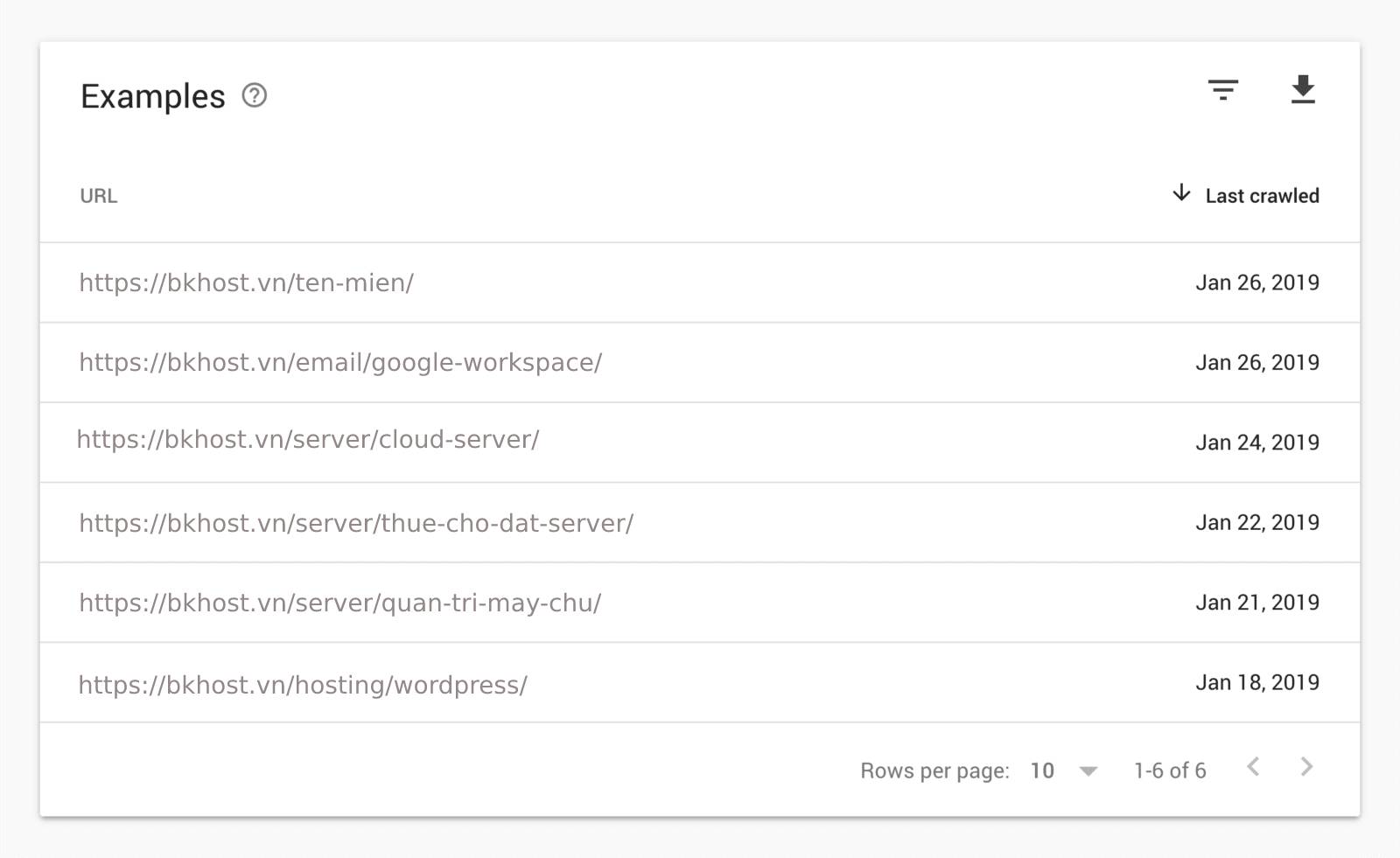
Task: Click the 1-6 of 6 page indicator
Action: point(1170,771)
